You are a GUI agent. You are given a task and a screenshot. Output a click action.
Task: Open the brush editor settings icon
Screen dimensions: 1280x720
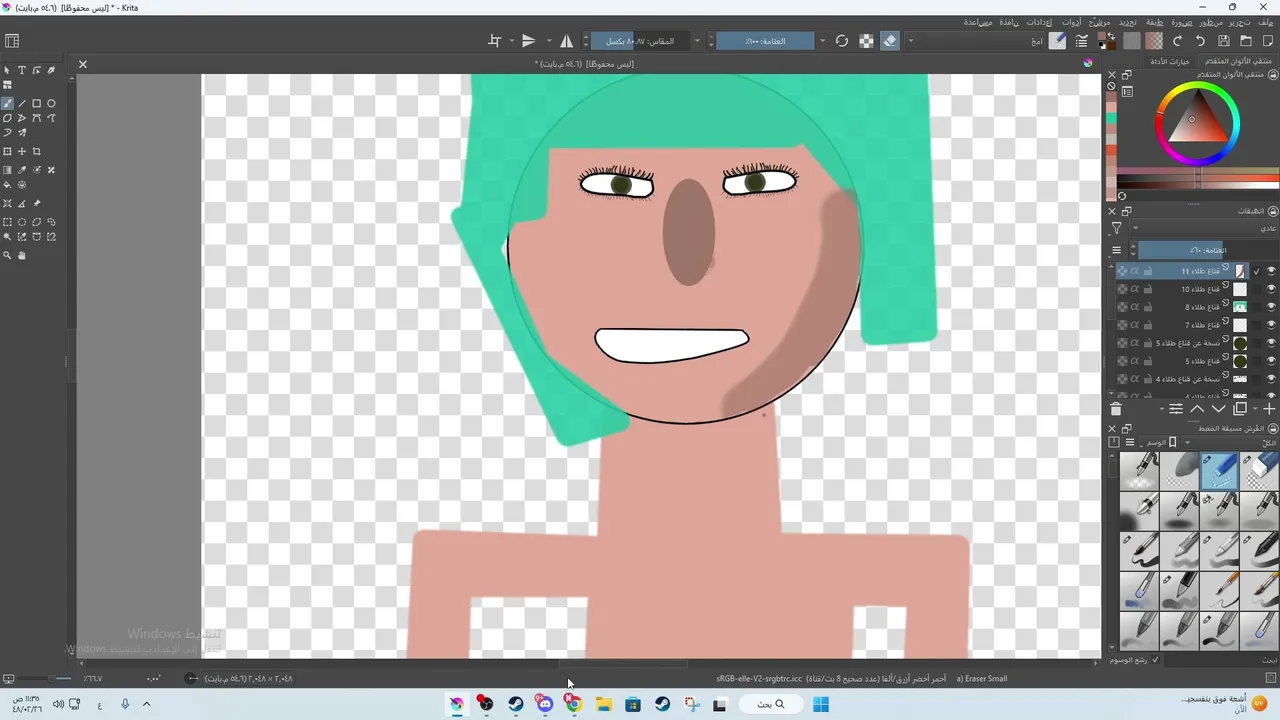pos(1081,41)
